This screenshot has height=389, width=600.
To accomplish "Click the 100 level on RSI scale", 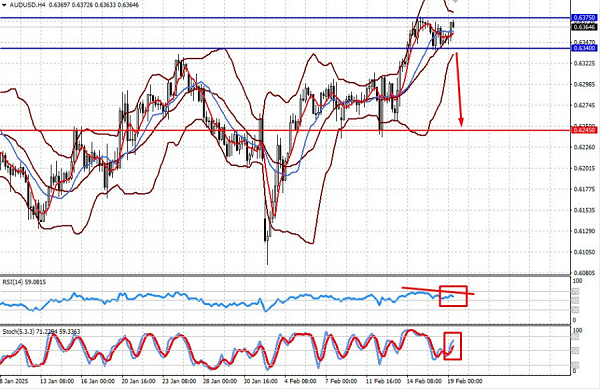I will click(577, 281).
